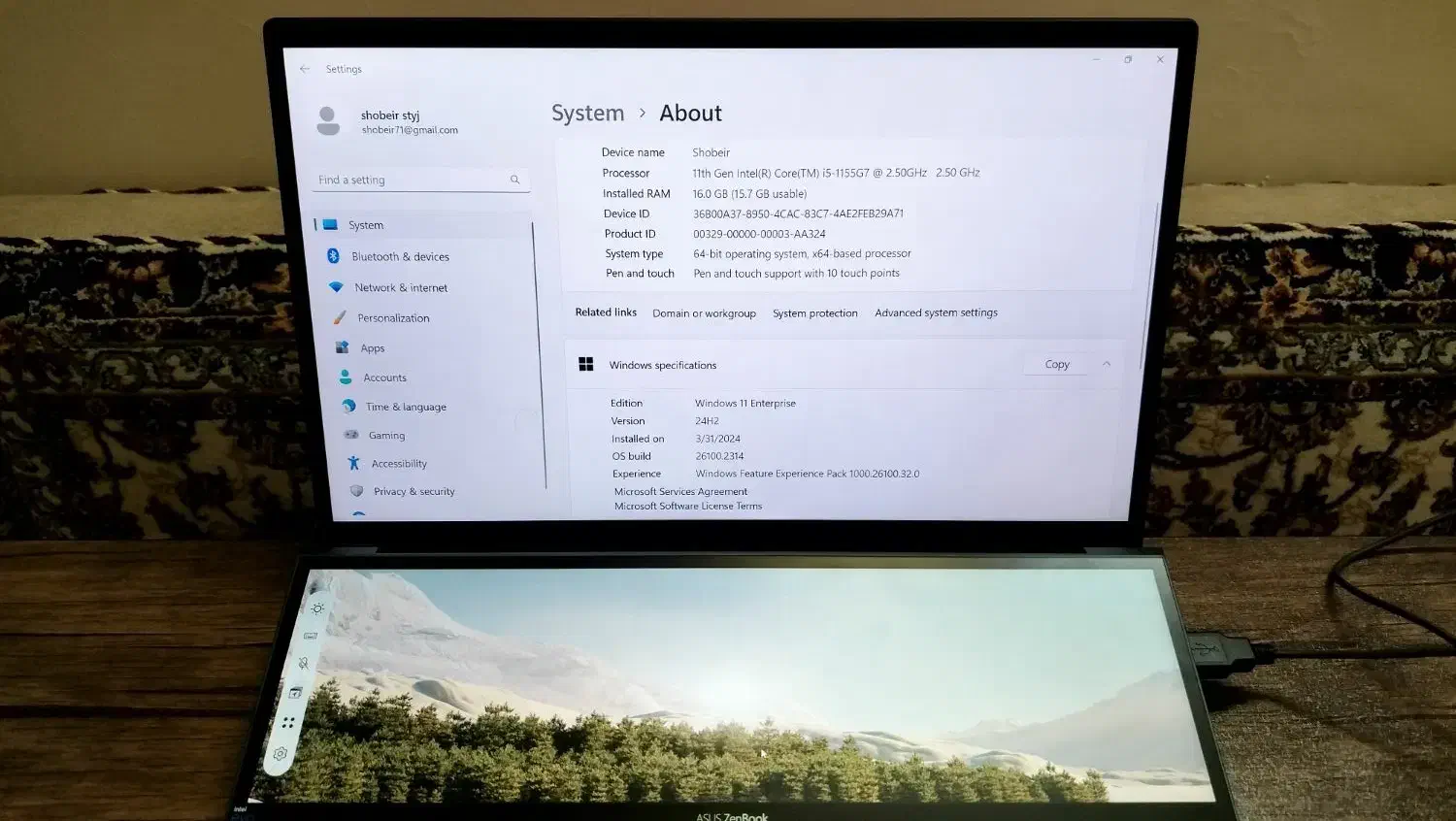
Task: Copy the Windows specifications
Action: (1057, 364)
